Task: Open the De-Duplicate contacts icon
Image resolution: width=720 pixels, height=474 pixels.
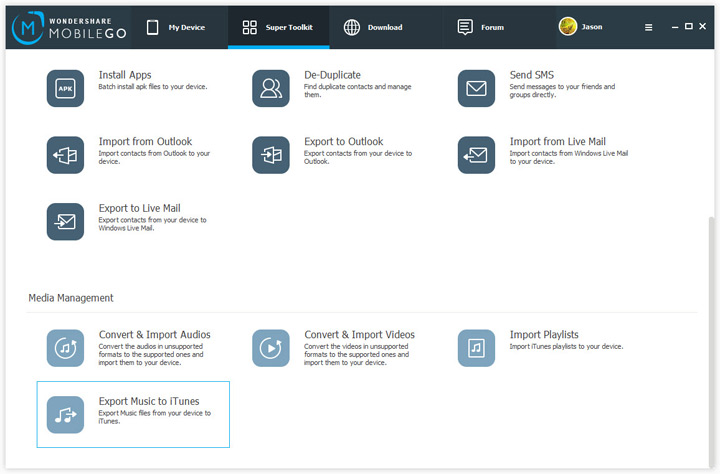Action: click(x=271, y=88)
